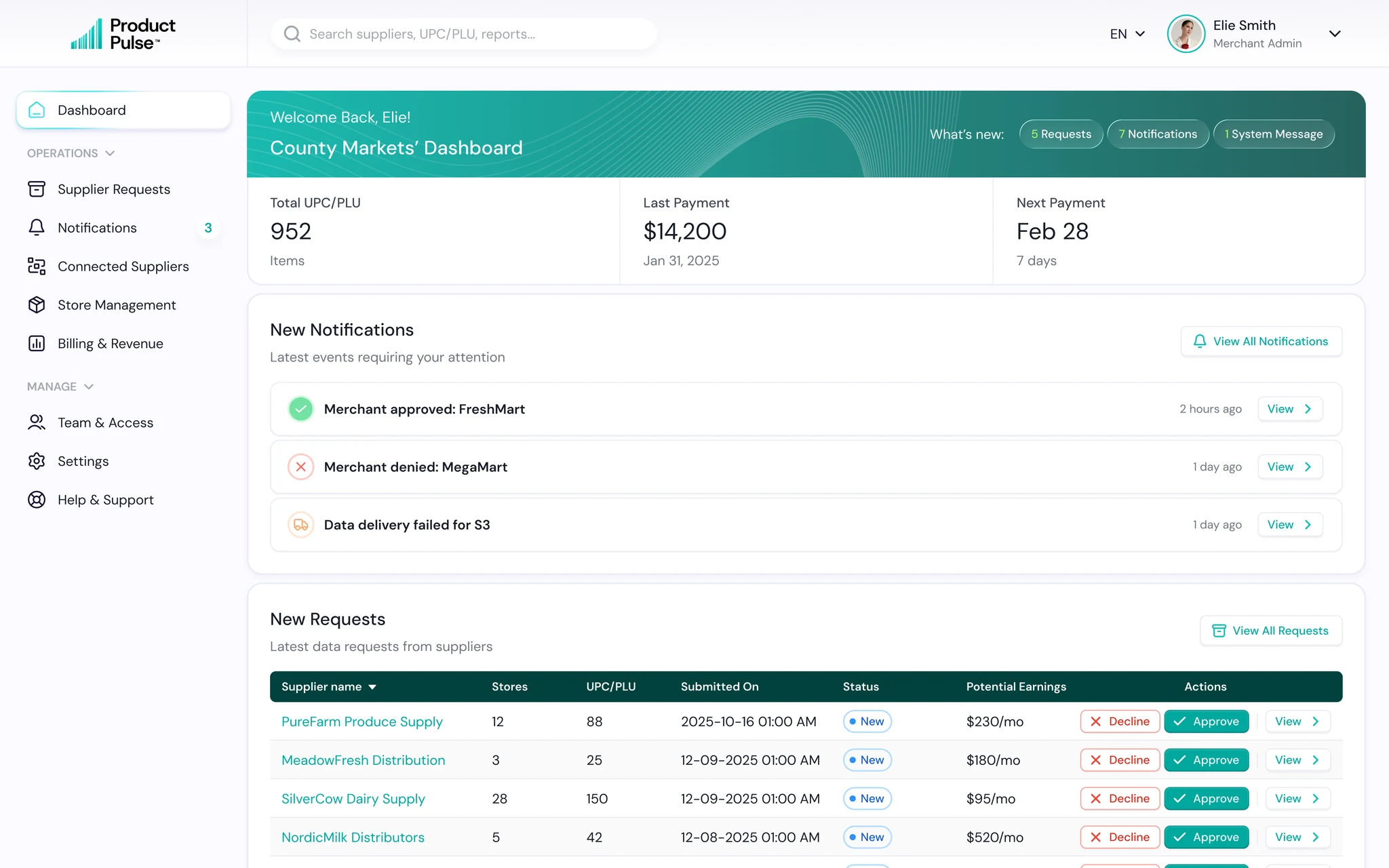View the S3 data delivery failure
1389x868 pixels.
1290,525
